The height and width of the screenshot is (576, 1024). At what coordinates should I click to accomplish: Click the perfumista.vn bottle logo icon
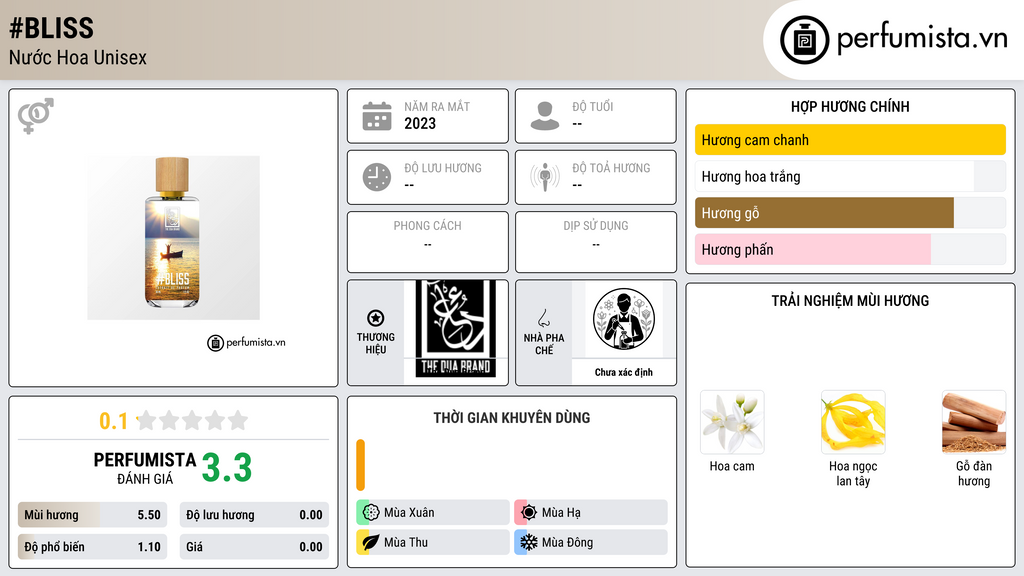point(804,40)
